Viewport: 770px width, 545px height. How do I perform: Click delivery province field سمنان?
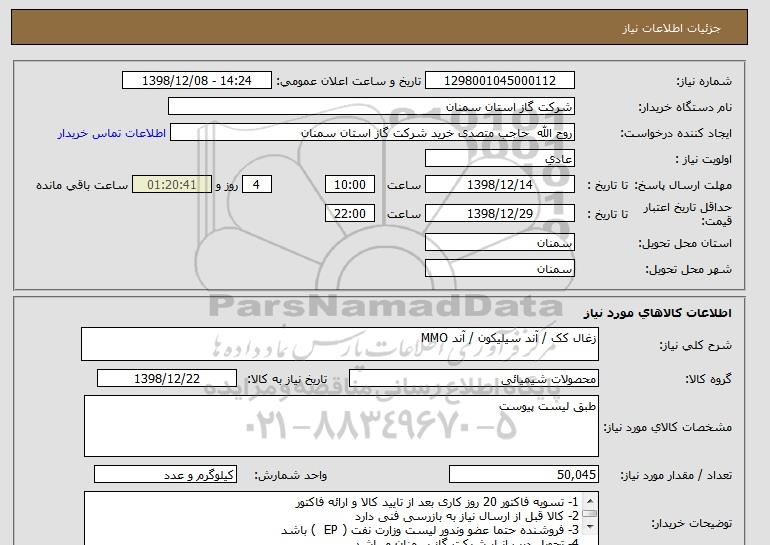click(499, 243)
